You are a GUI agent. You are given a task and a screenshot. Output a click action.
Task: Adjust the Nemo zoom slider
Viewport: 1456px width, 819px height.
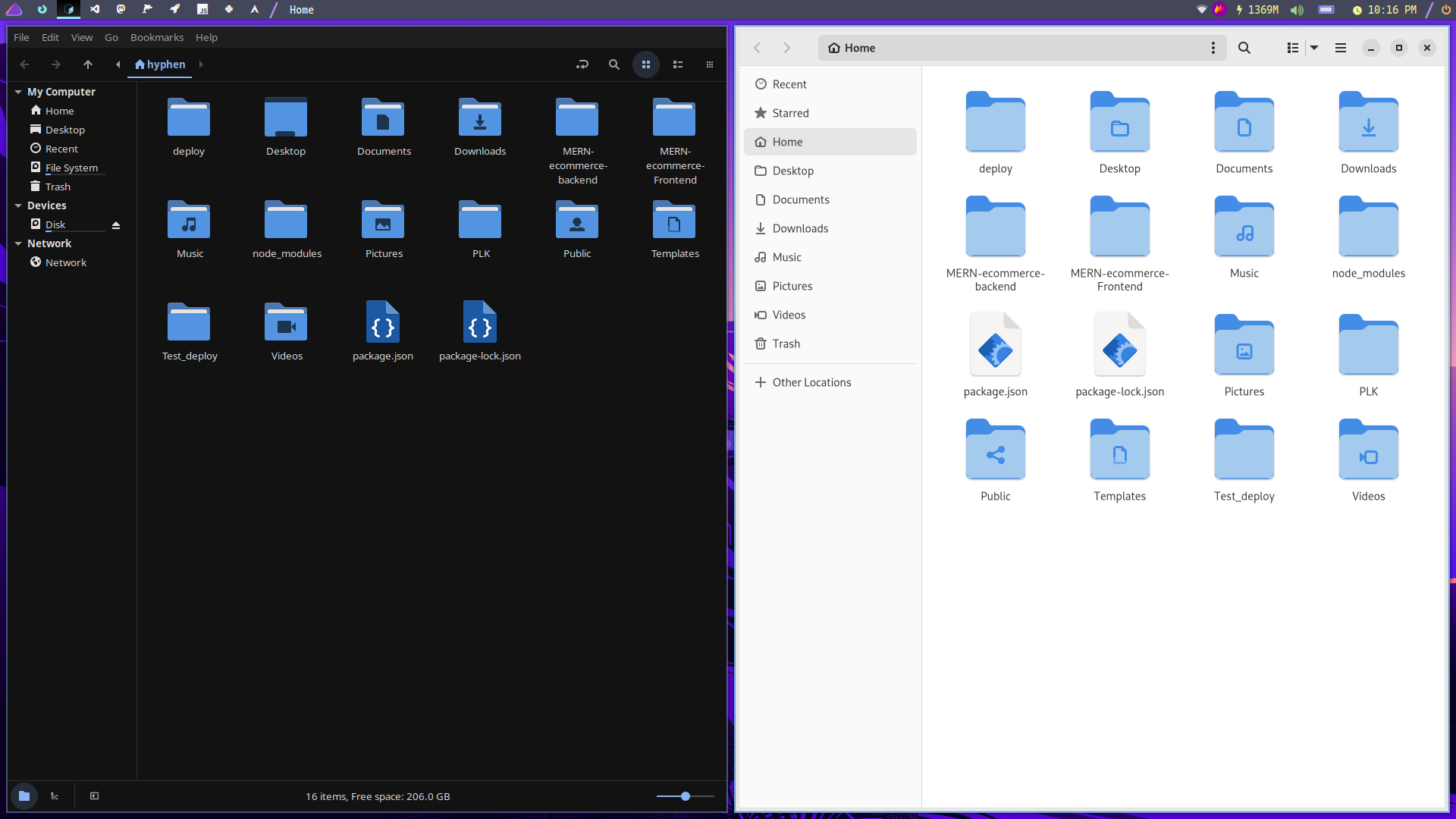tap(685, 796)
